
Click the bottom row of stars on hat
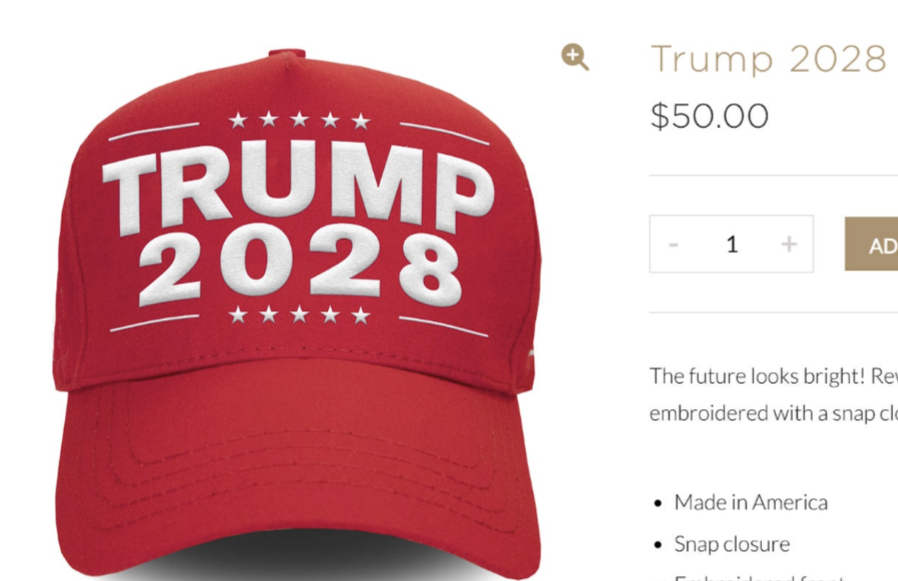299,315
